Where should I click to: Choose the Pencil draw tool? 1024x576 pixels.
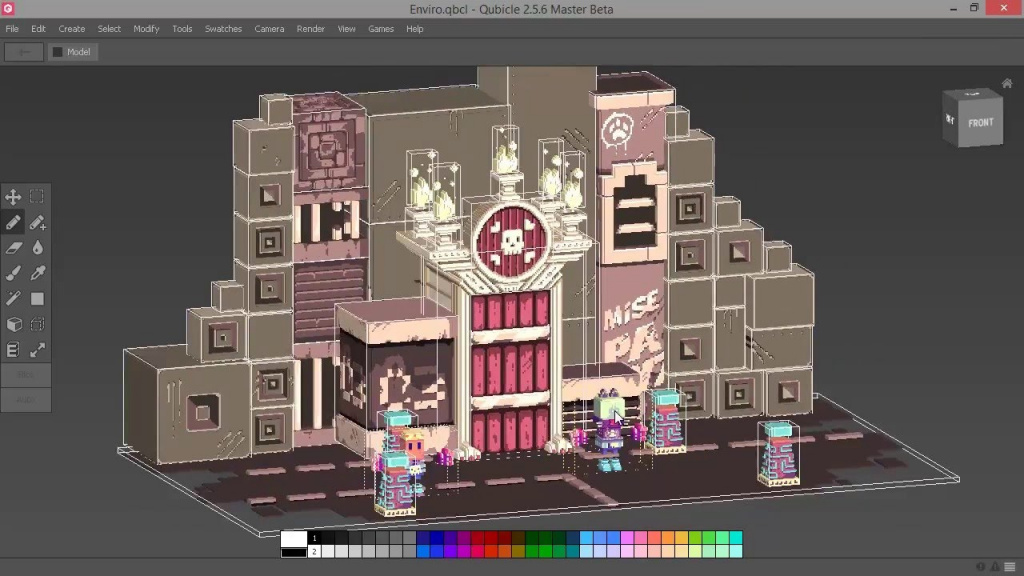tap(13, 222)
